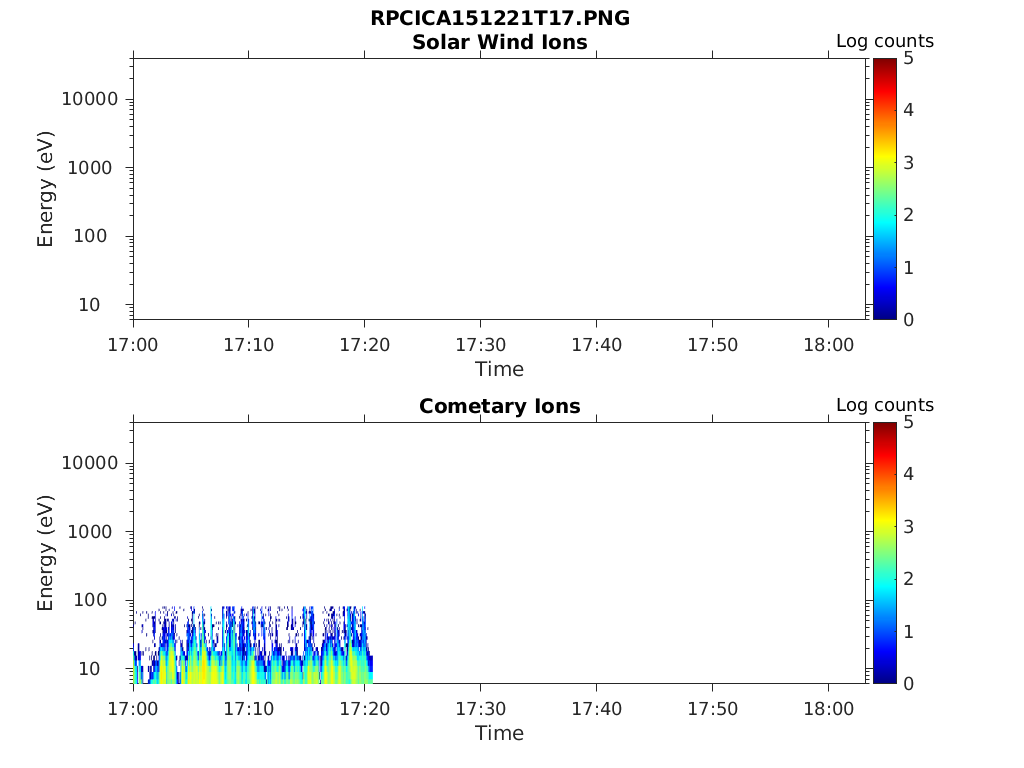
Task: Select the Solar Wind Ions plot title
Action: (x=500, y=42)
